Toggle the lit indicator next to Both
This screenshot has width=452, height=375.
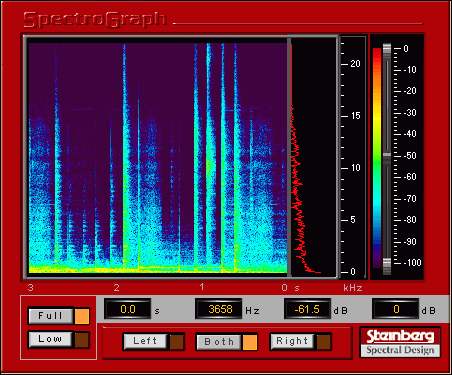(x=250, y=342)
